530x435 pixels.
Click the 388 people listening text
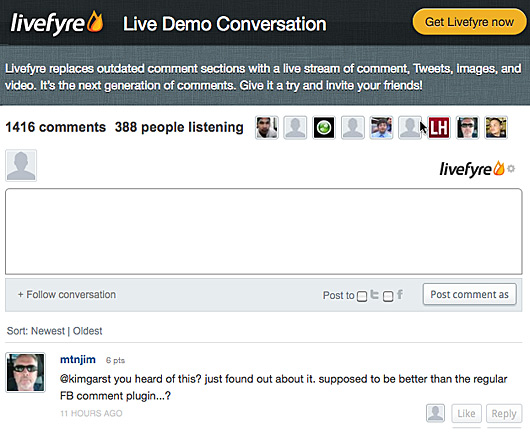coord(179,127)
